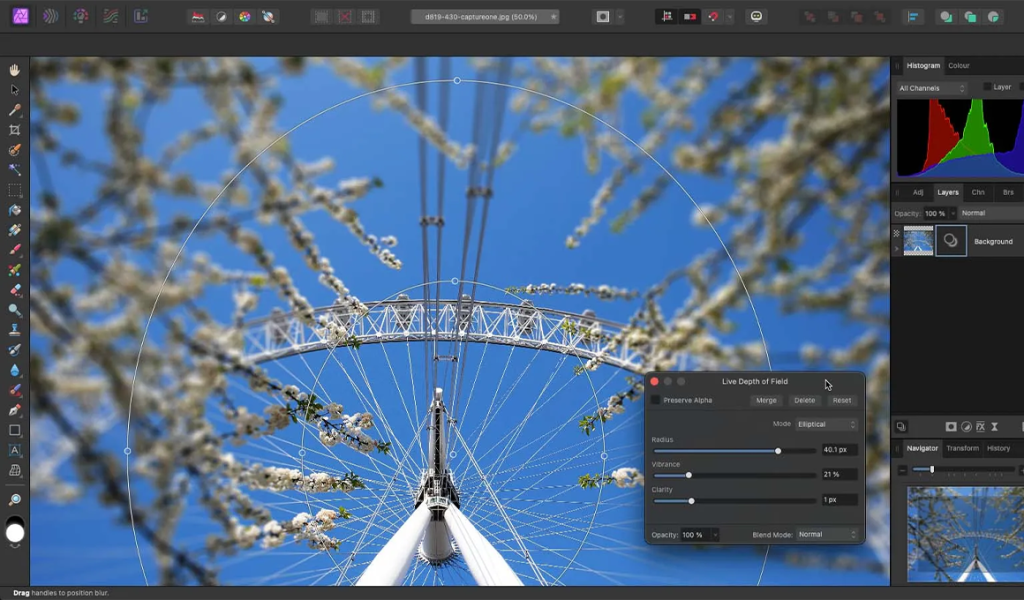Toggle the Quick Mask button in the toolbar

[602, 17]
